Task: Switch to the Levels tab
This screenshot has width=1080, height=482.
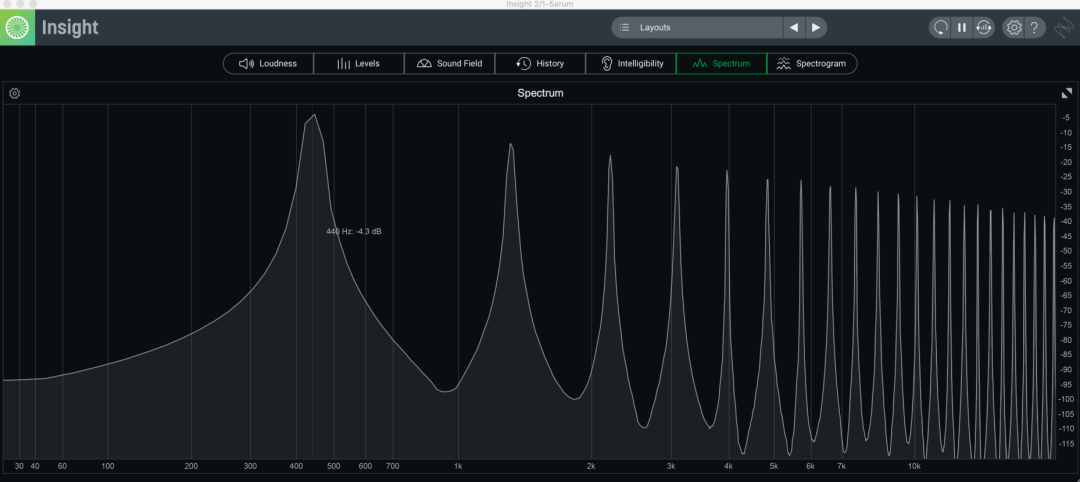Action: 358,63
